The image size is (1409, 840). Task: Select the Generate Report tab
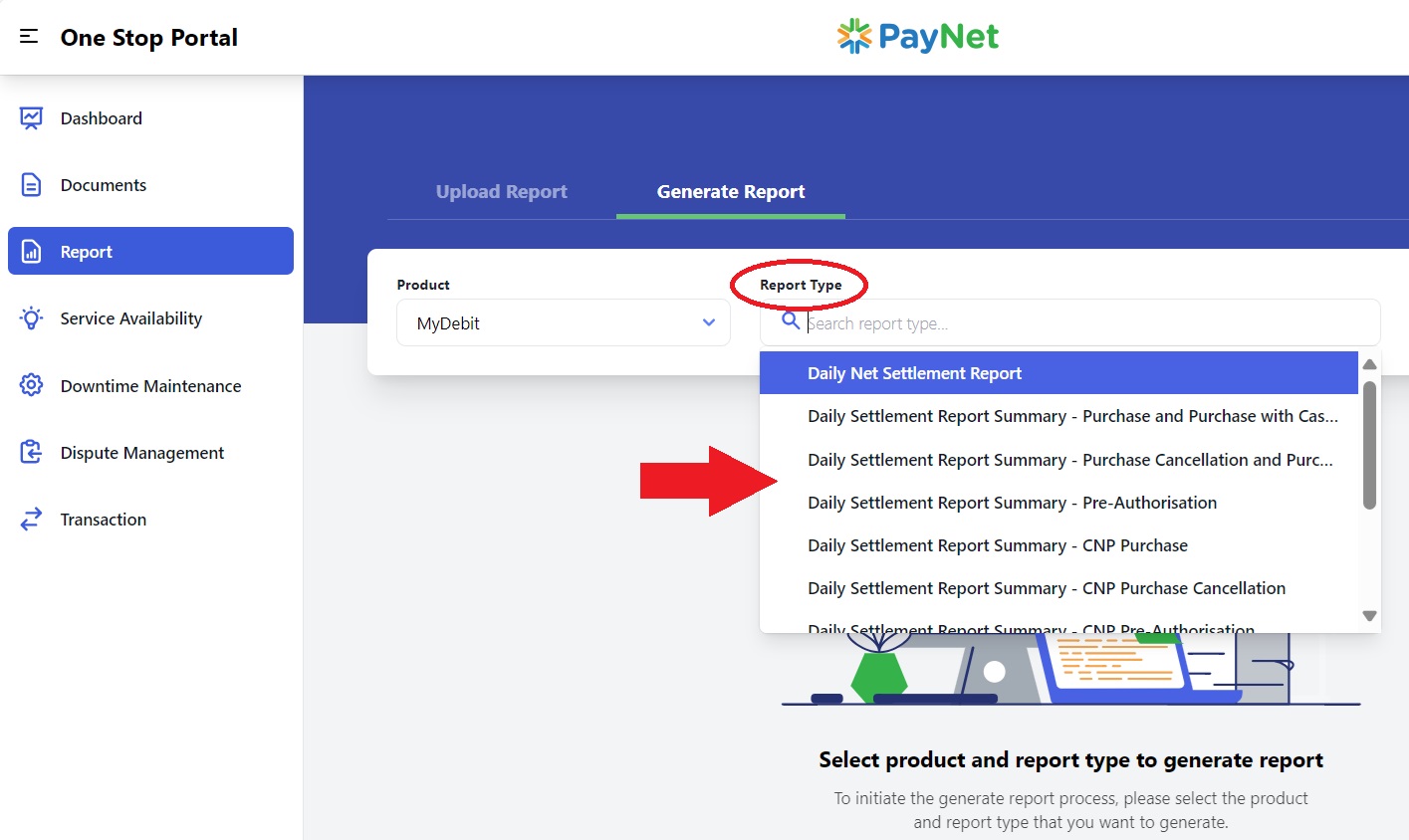click(731, 192)
